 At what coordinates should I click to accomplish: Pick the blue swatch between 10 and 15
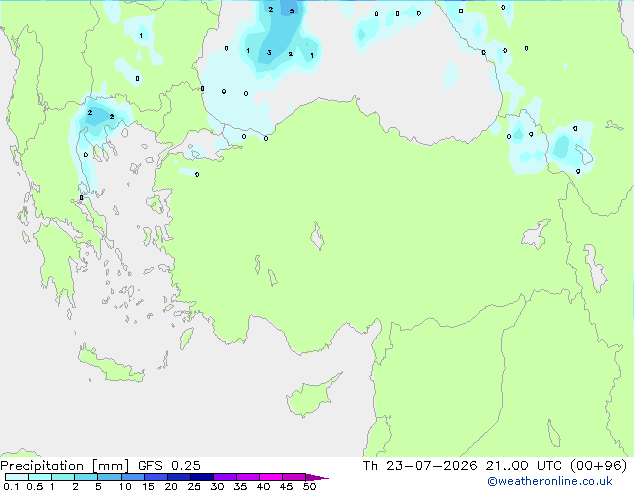click(x=132, y=477)
